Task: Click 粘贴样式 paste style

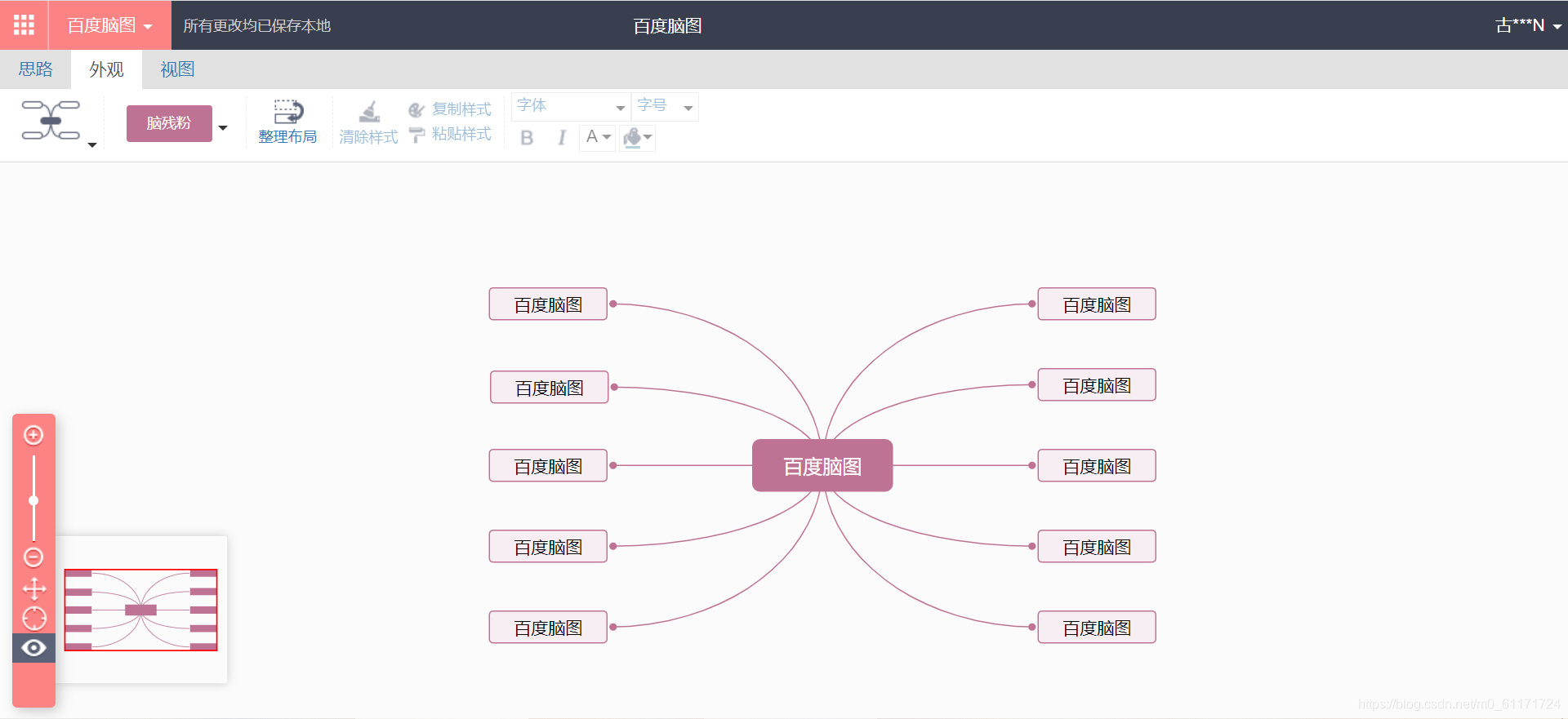Action: pos(450,134)
